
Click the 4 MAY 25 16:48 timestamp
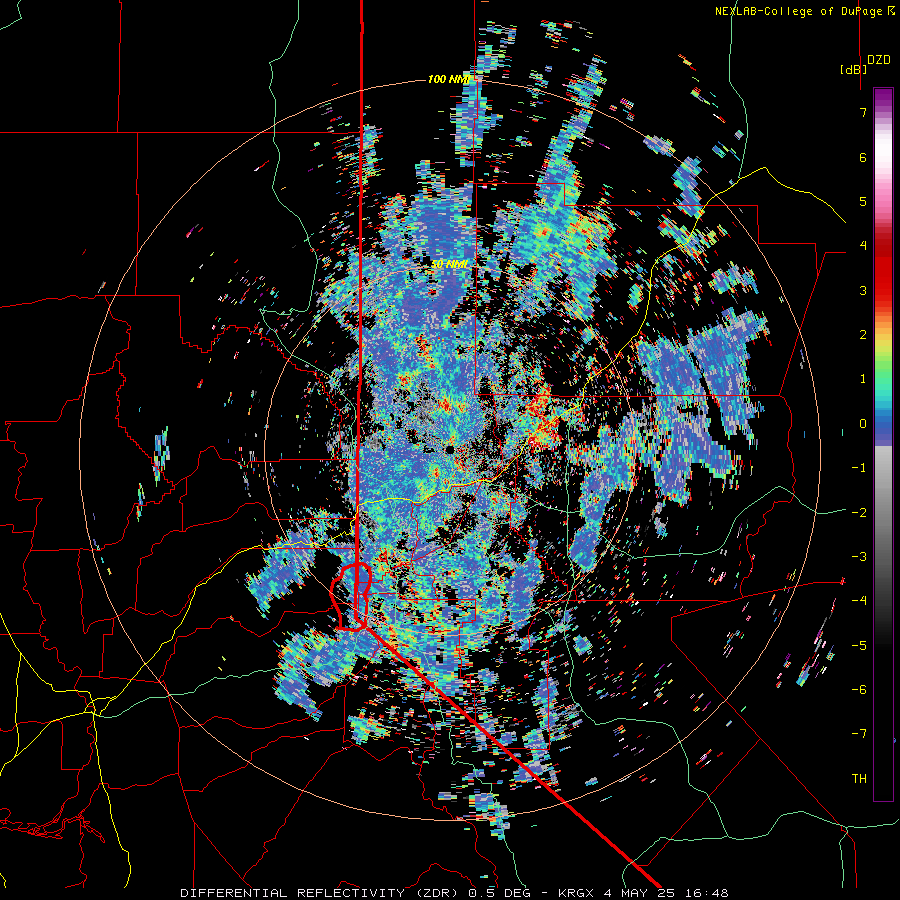tap(666, 893)
